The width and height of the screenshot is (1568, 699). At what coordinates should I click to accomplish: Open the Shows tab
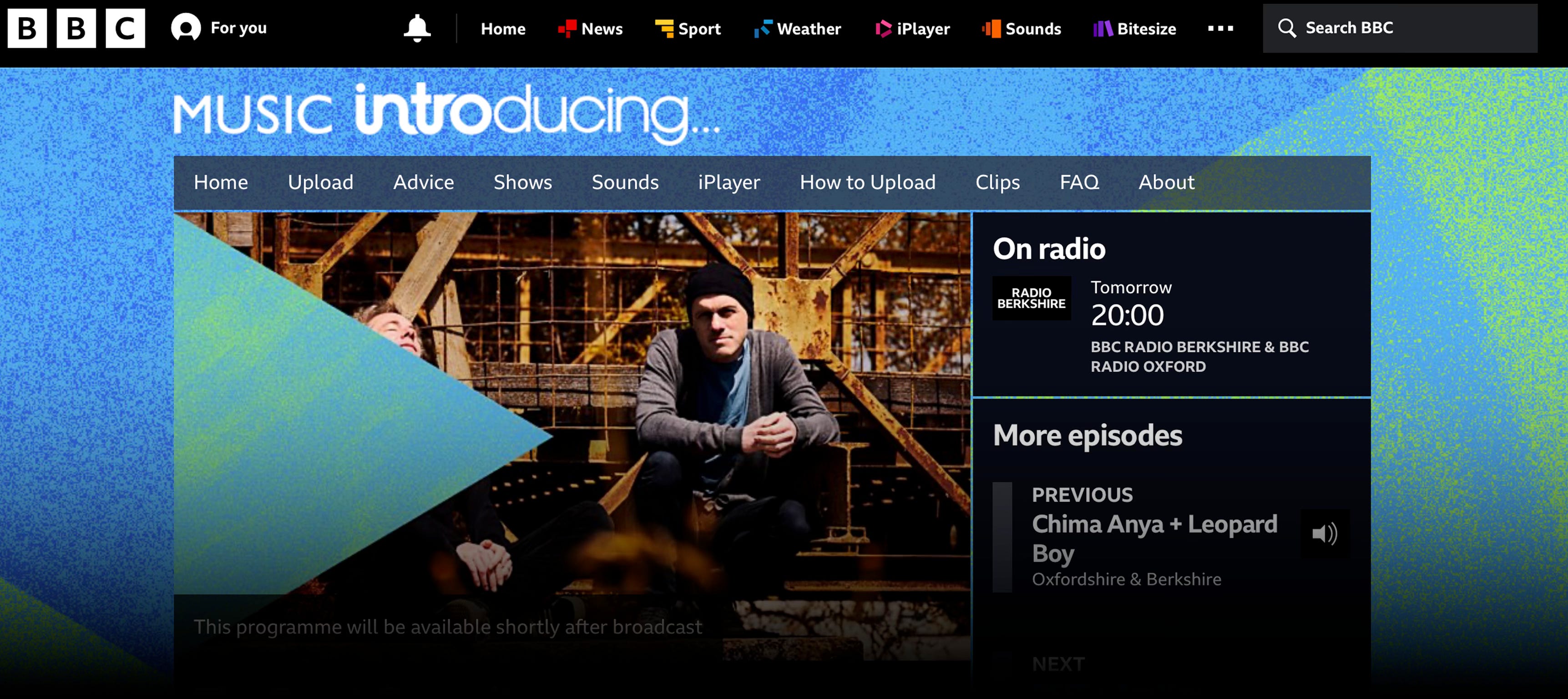click(522, 182)
